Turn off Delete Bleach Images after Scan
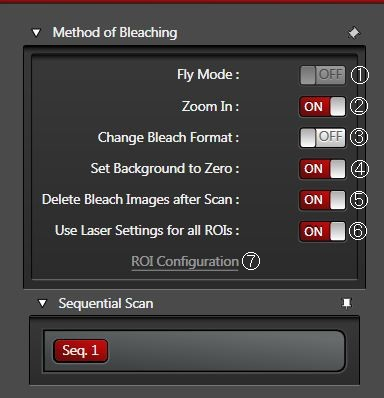Screen dimensions: 384x398 pyautogui.click(x=322, y=200)
